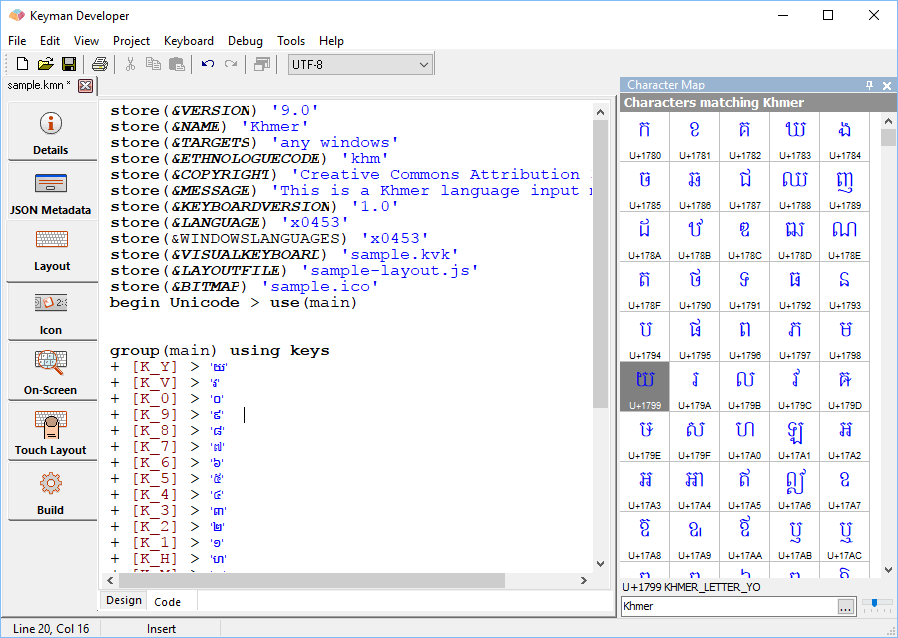Select character U+1791 in Character Map

745,287
